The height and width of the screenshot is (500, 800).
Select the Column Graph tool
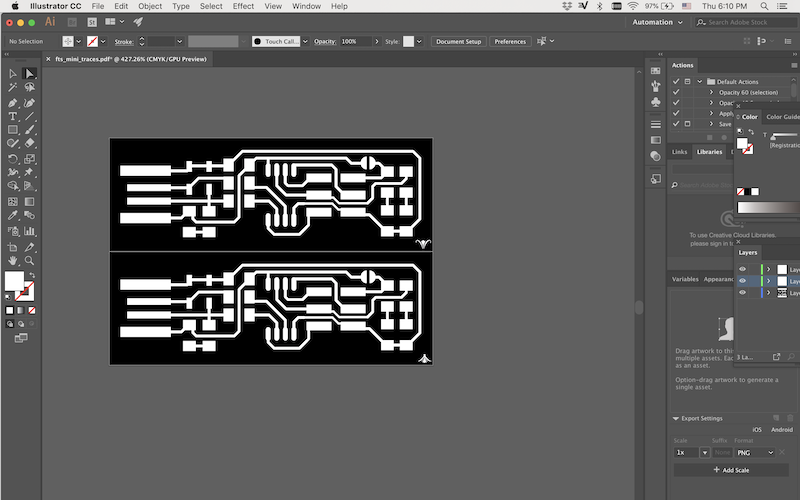[30, 231]
